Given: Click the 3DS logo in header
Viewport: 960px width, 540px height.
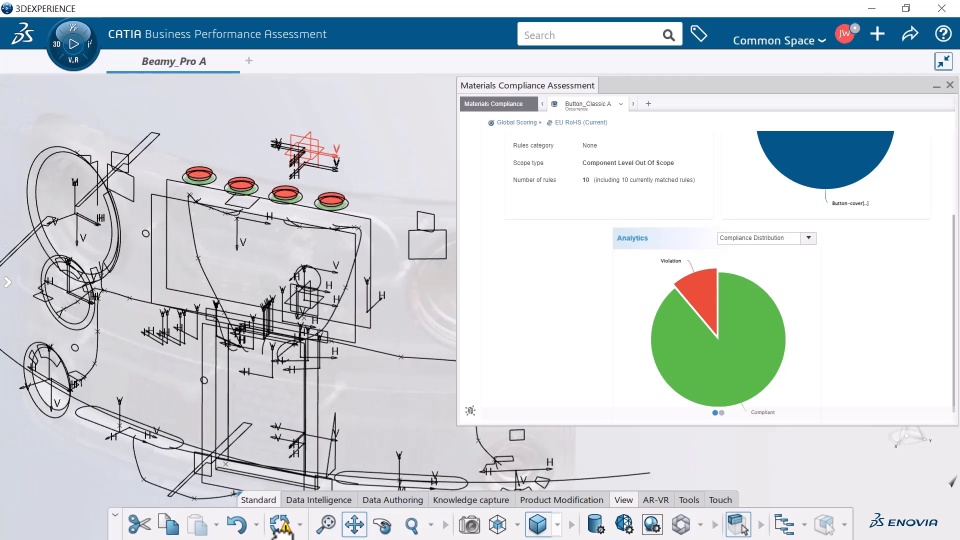Looking at the screenshot, I should click(x=23, y=34).
